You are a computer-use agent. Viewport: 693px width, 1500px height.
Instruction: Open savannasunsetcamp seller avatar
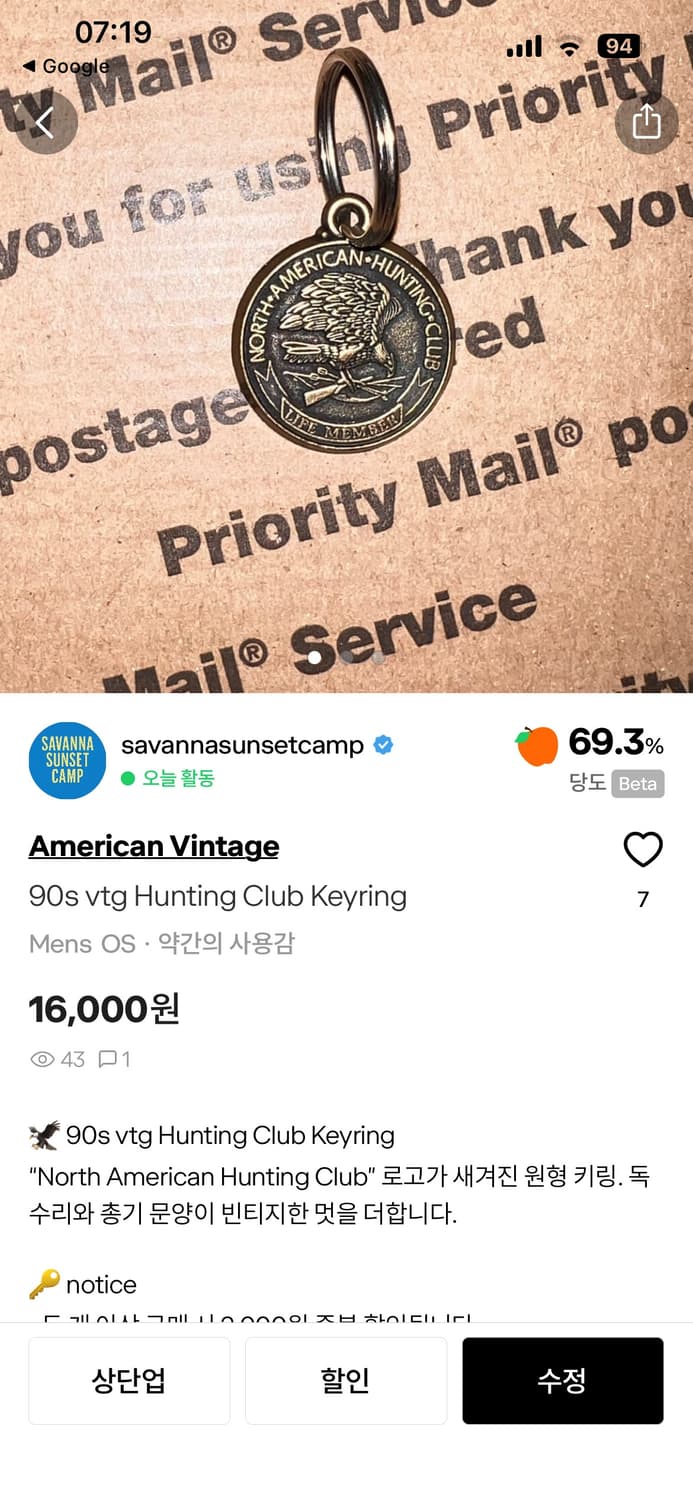tap(67, 761)
